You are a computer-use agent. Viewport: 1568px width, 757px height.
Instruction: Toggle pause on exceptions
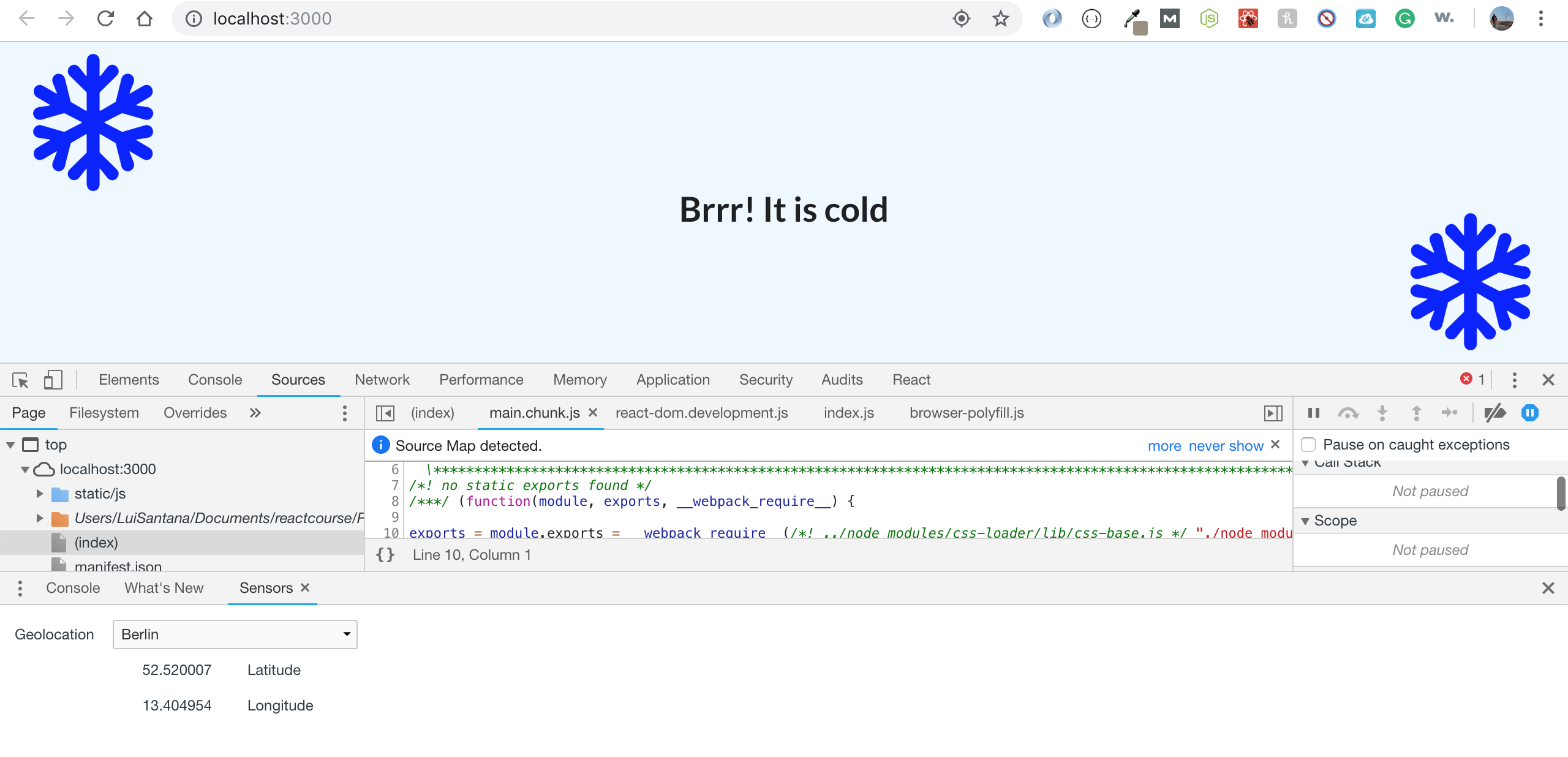coord(1529,413)
